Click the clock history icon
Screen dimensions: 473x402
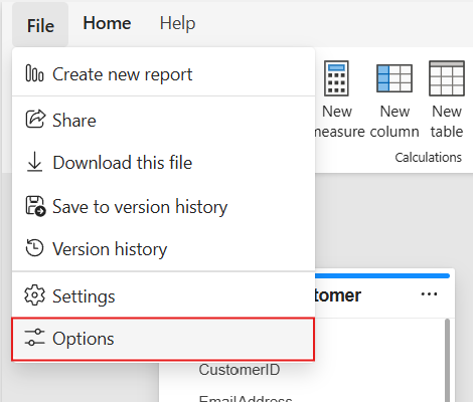tap(34, 248)
